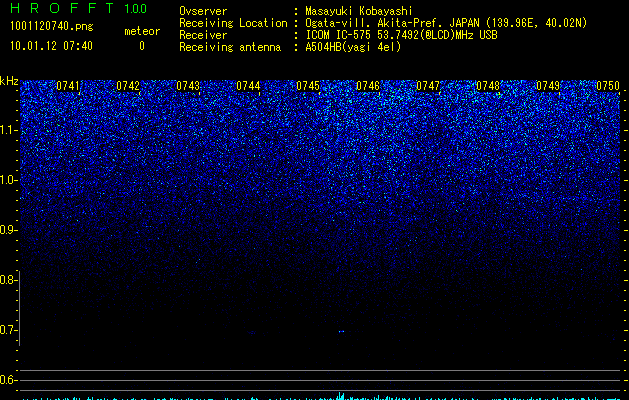The height and width of the screenshot is (400, 629).
Task: Click the date stamp 10.01.12 07:40
Action: [x=51, y=46]
